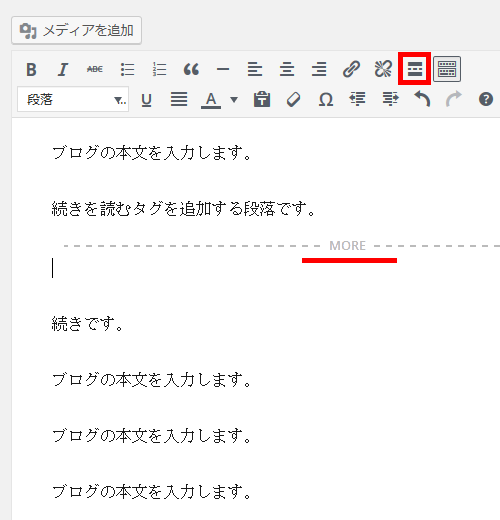Image resolution: width=500 pixels, height=520 pixels.
Task: Clear formatting with eraser icon
Action: pyautogui.click(x=294, y=99)
